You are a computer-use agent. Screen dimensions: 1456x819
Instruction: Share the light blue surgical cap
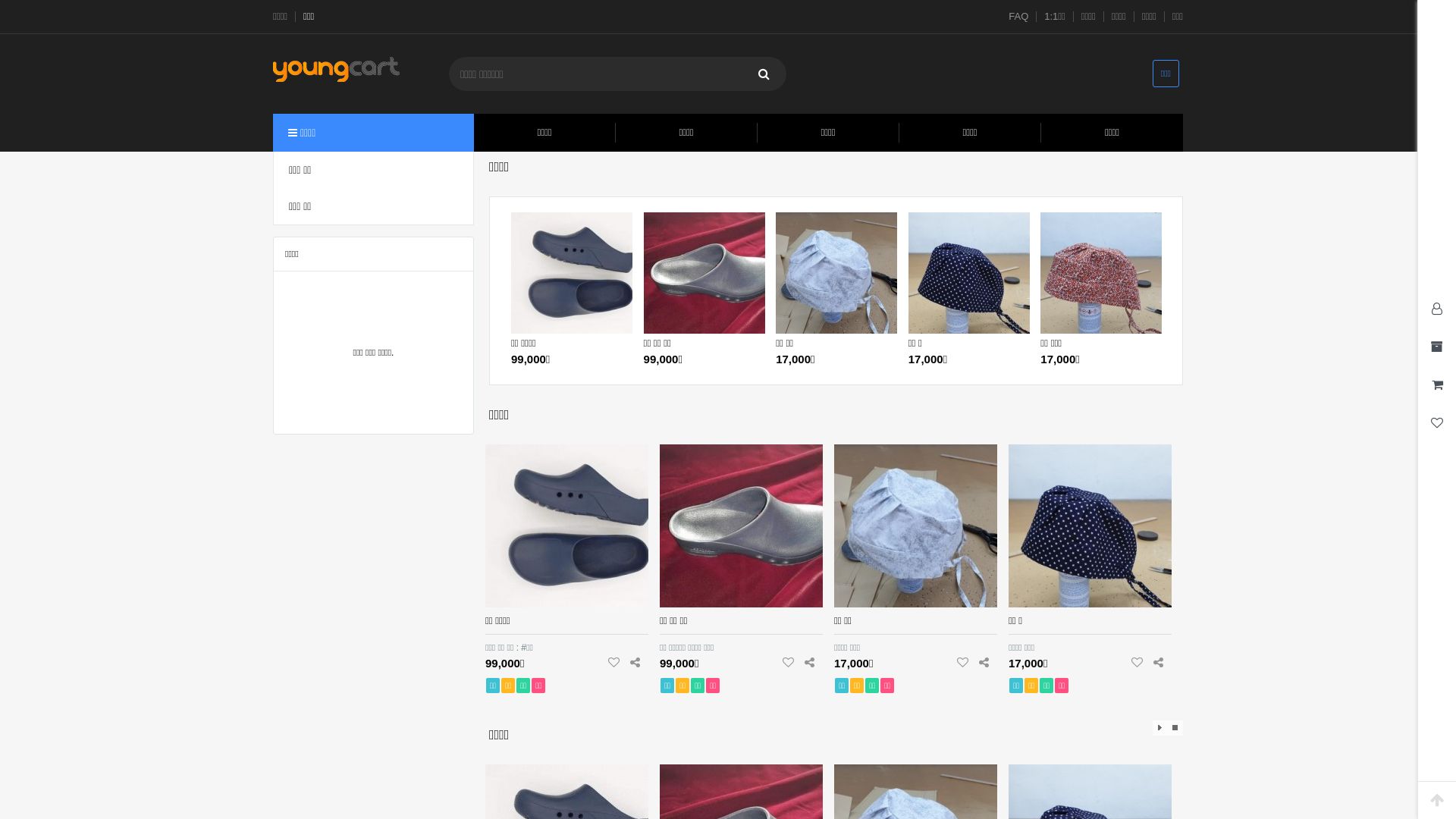[984, 663]
